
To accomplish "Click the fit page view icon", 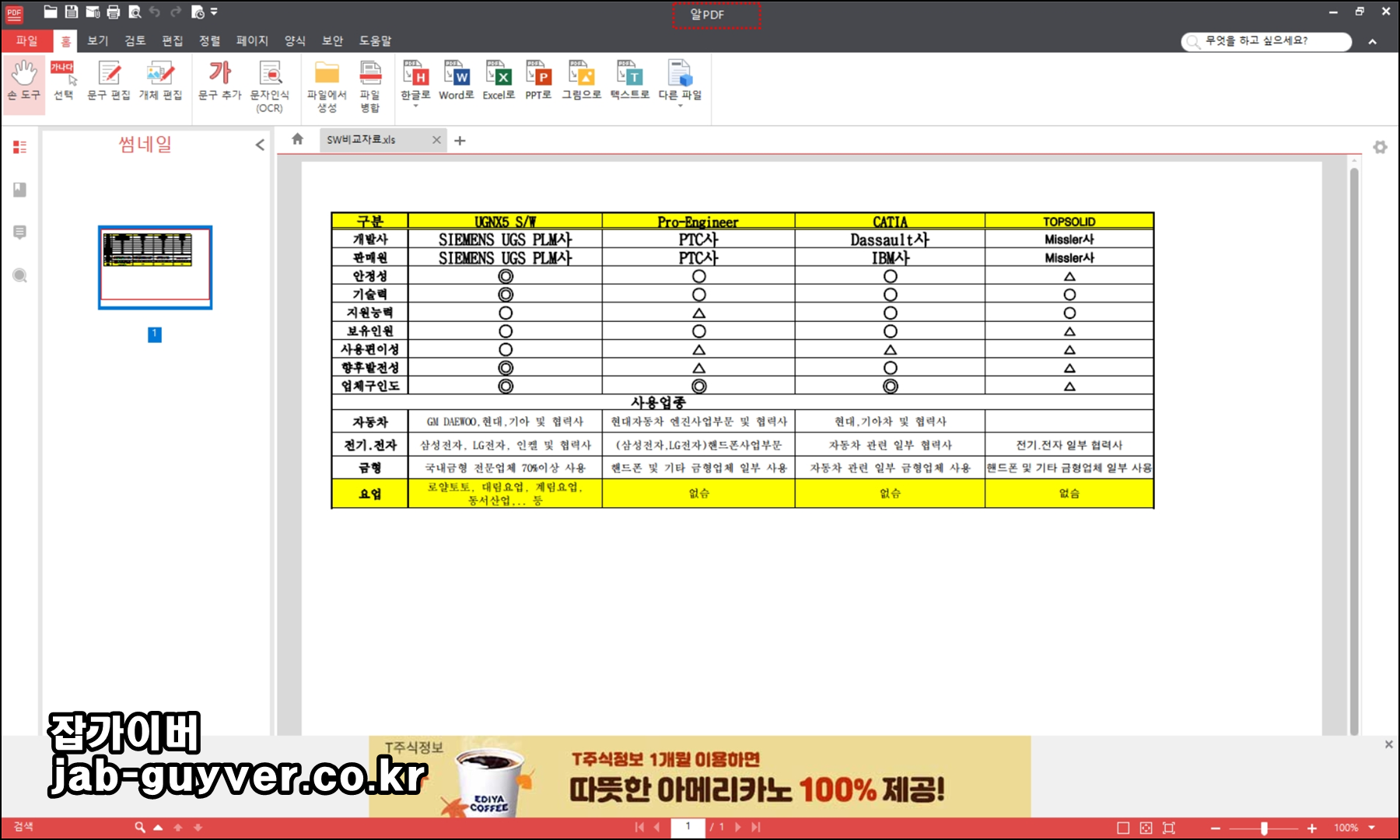I will click(x=1146, y=828).
